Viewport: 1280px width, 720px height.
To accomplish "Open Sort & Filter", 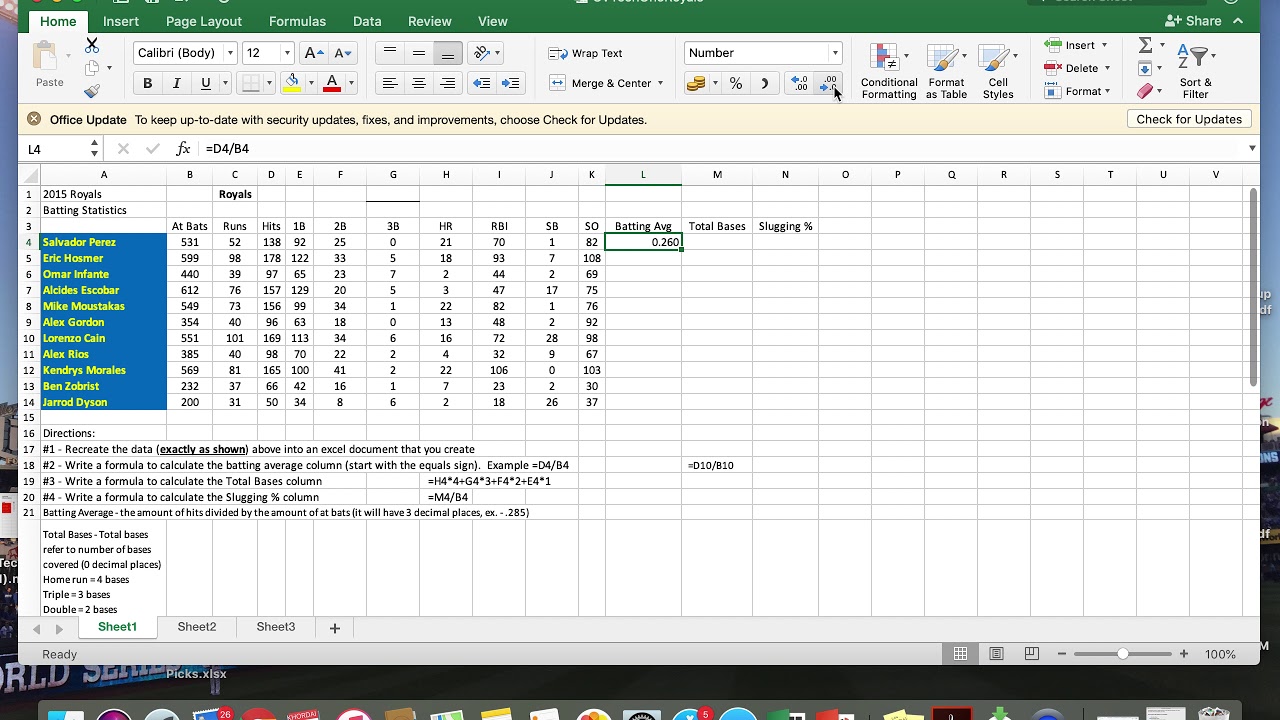I will pos(1195,72).
